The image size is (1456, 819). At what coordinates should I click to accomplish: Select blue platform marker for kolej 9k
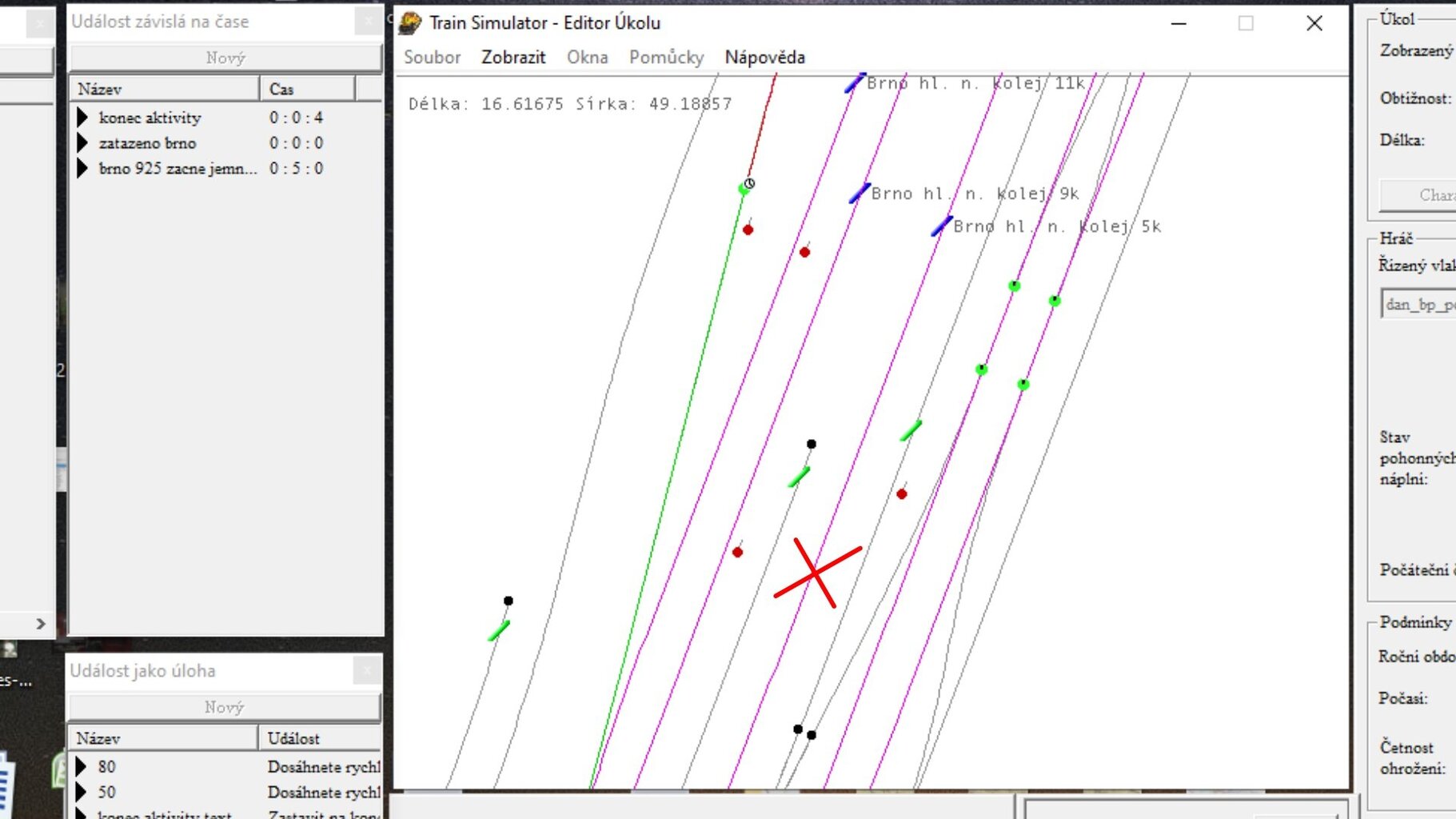(x=860, y=193)
